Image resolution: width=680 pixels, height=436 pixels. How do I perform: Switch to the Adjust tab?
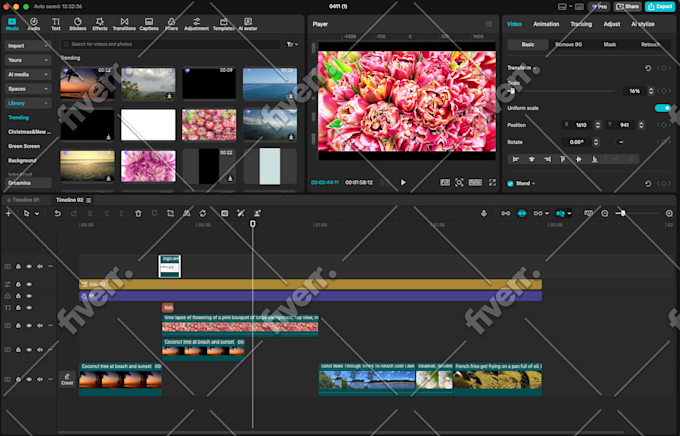611,24
